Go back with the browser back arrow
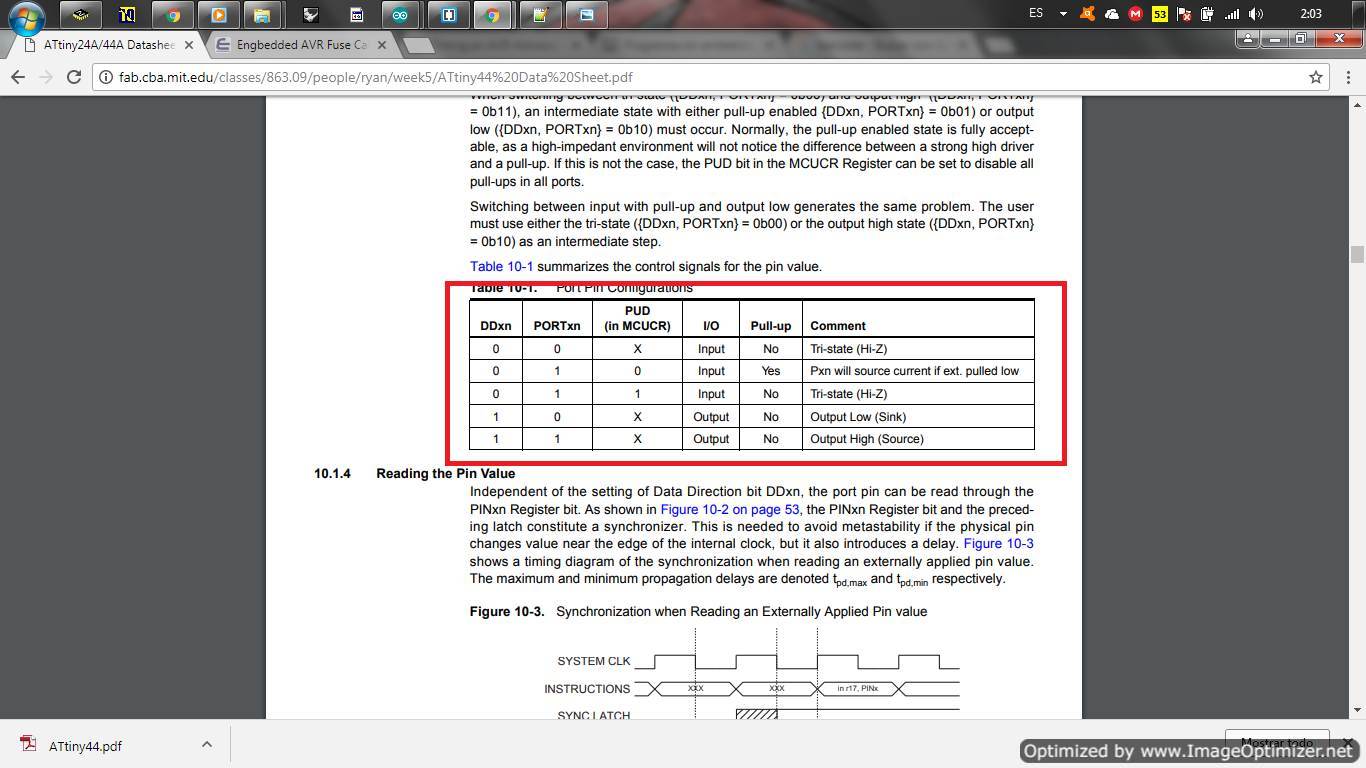 18,77
